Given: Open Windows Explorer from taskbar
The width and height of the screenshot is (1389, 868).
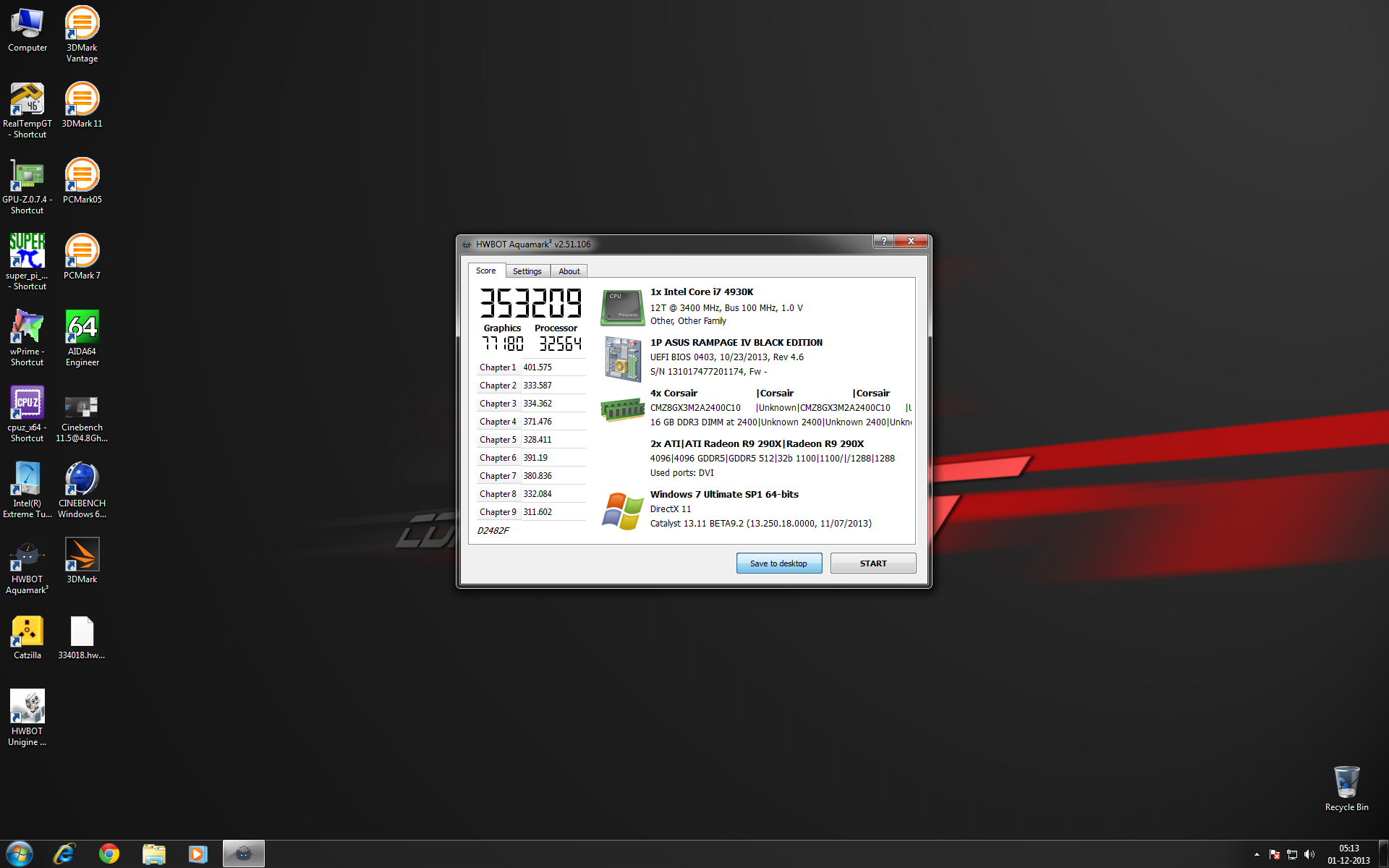Looking at the screenshot, I should click(x=153, y=854).
